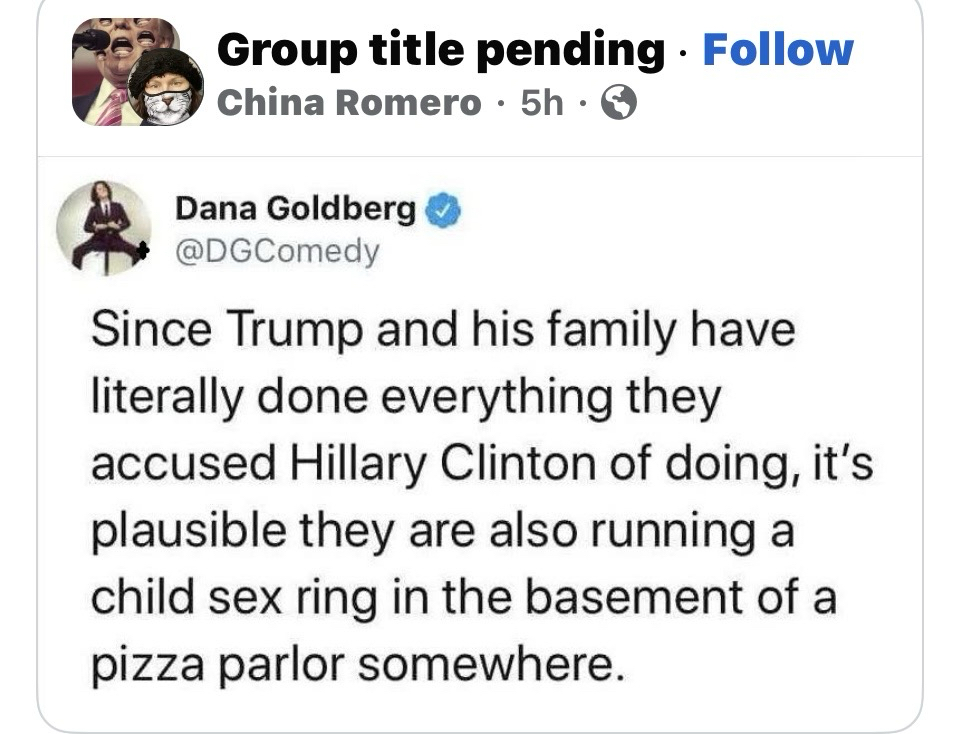Click the 'literally done everything they' line
Screen dimensions: 960x734
[x=406, y=397]
